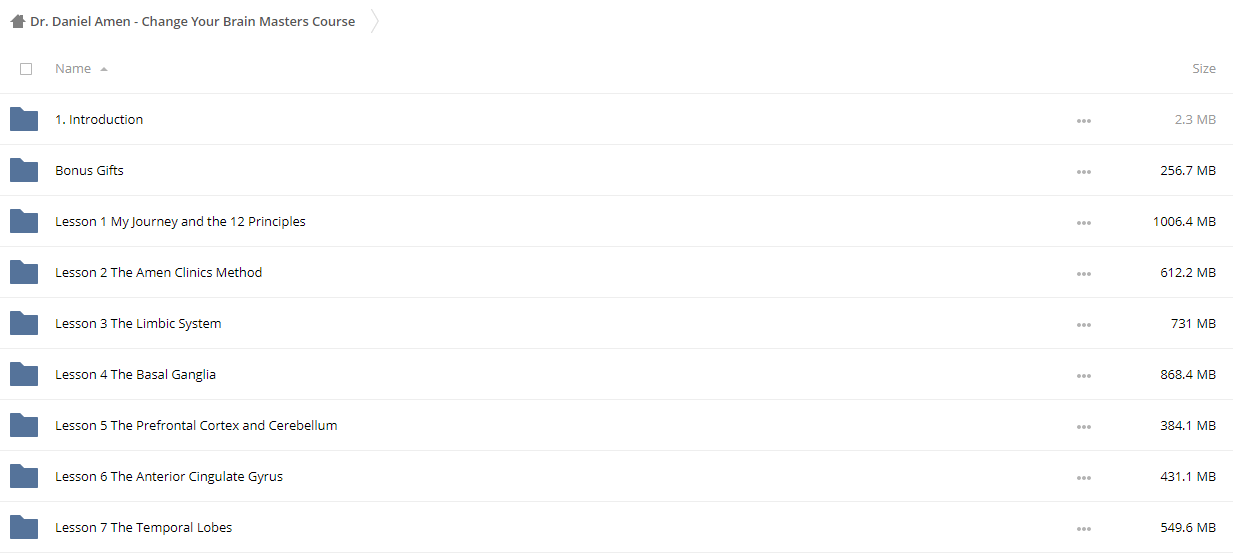Open folder icon for Lesson 3 Limbic System
The image size is (1233, 555).
(24, 323)
